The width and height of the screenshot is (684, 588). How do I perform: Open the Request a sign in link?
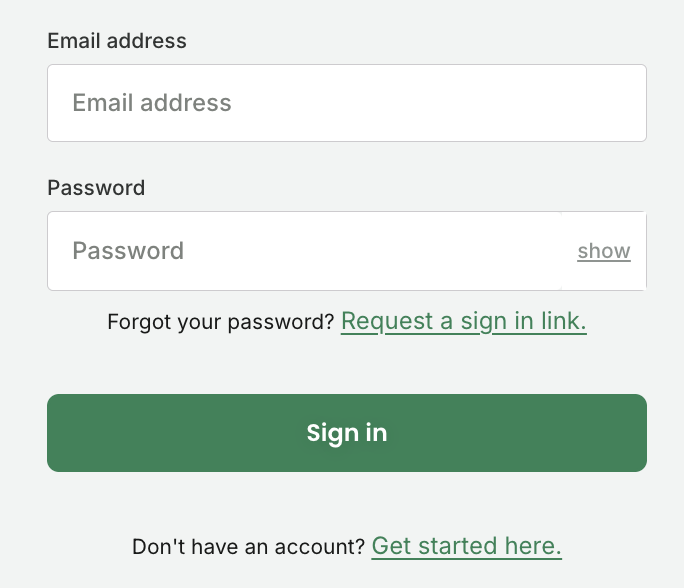click(x=463, y=321)
